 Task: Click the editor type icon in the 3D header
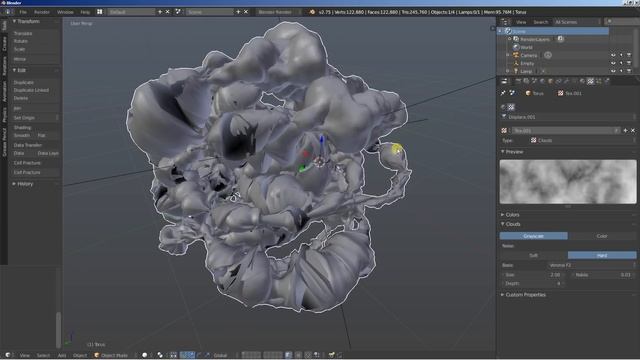[x=7, y=355]
